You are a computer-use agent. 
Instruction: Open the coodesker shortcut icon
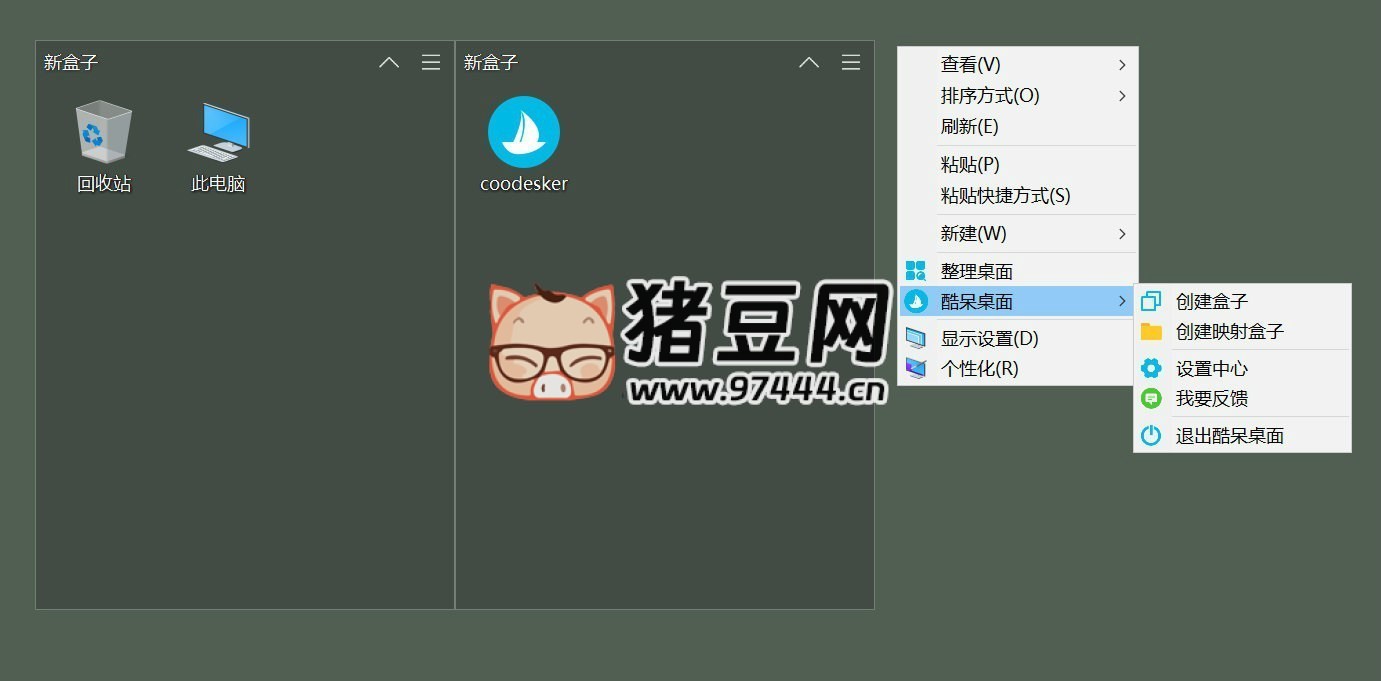pyautogui.click(x=524, y=130)
